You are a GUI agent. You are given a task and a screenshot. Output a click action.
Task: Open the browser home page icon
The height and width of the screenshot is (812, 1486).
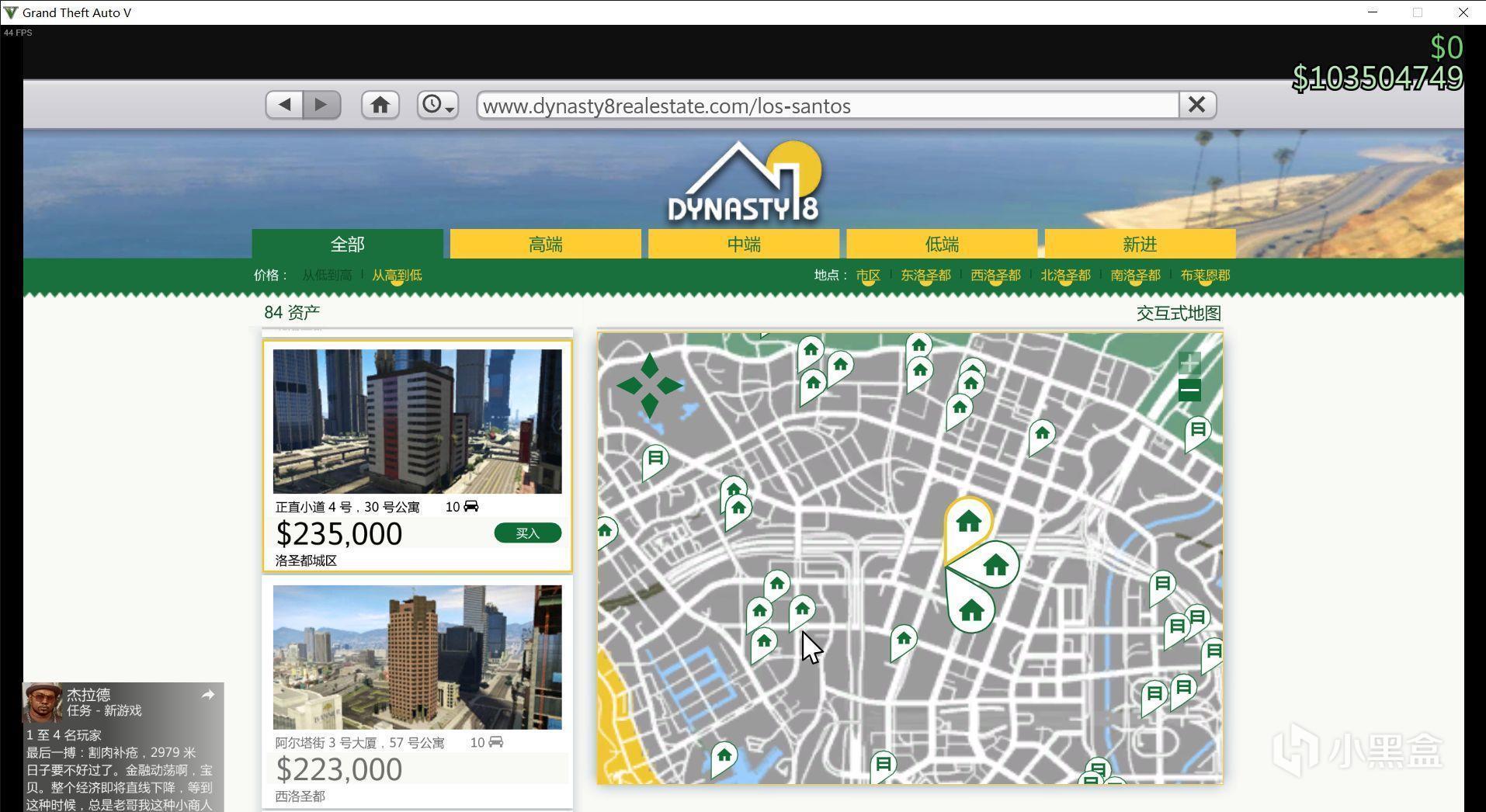[x=380, y=105]
